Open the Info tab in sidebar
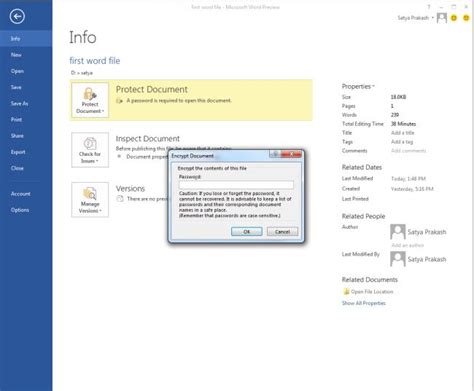 point(26,39)
